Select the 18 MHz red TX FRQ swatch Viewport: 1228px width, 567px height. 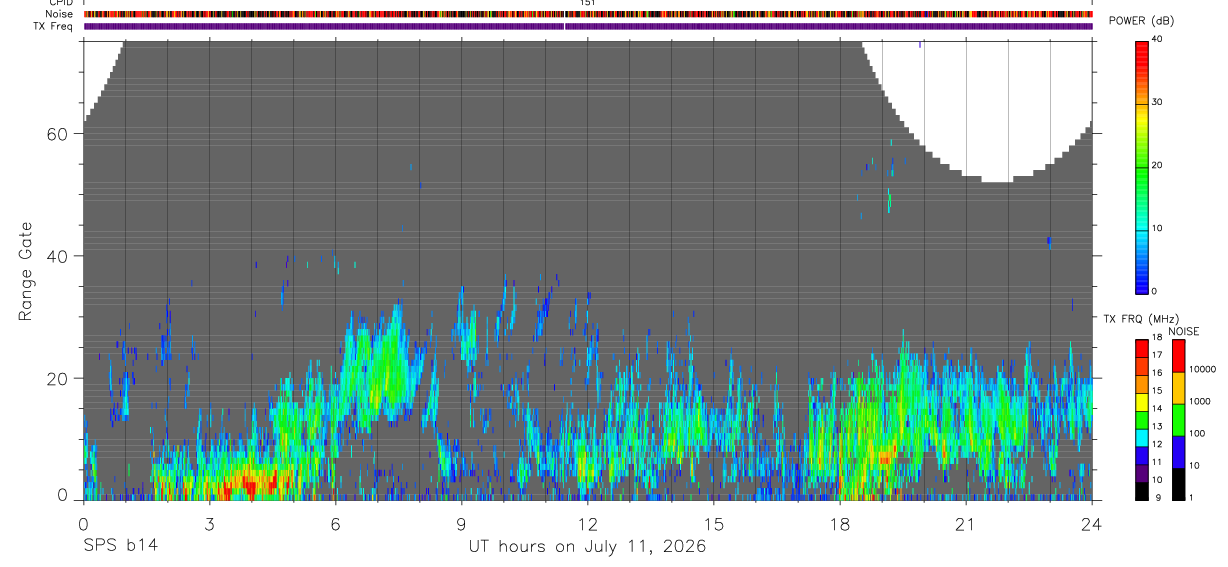click(1142, 347)
